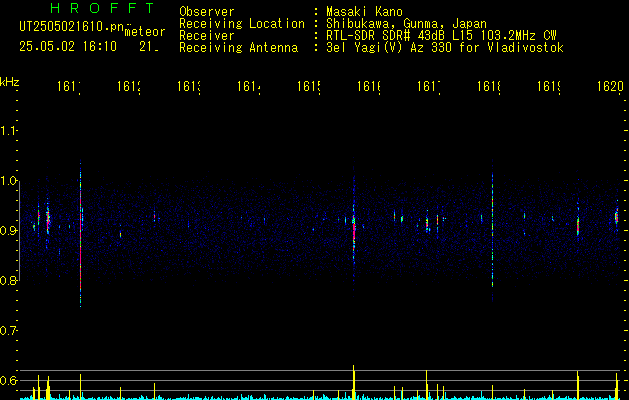Select the RTL-SDR SDR# 103.2MHz CW receiver text
Viewport: 629px width, 400px height.
coord(441,36)
